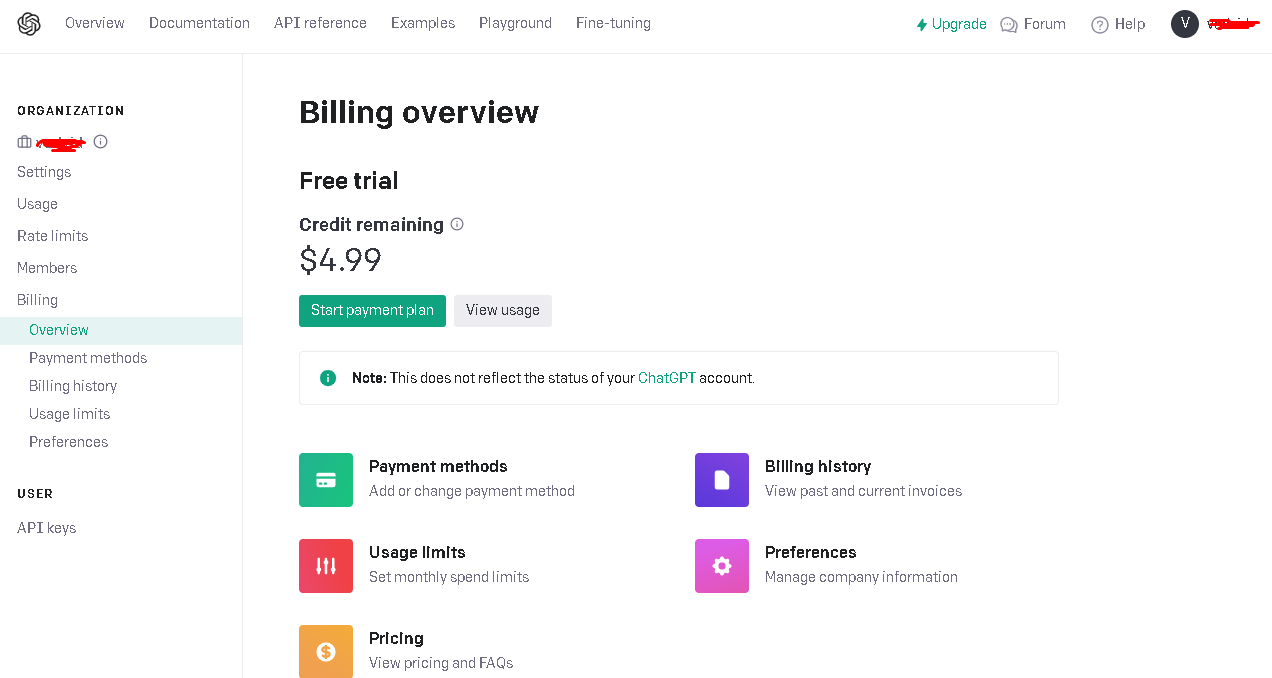Click 'View past and current invoices' text
Image resolution: width=1272 pixels, height=678 pixels.
coord(863,491)
